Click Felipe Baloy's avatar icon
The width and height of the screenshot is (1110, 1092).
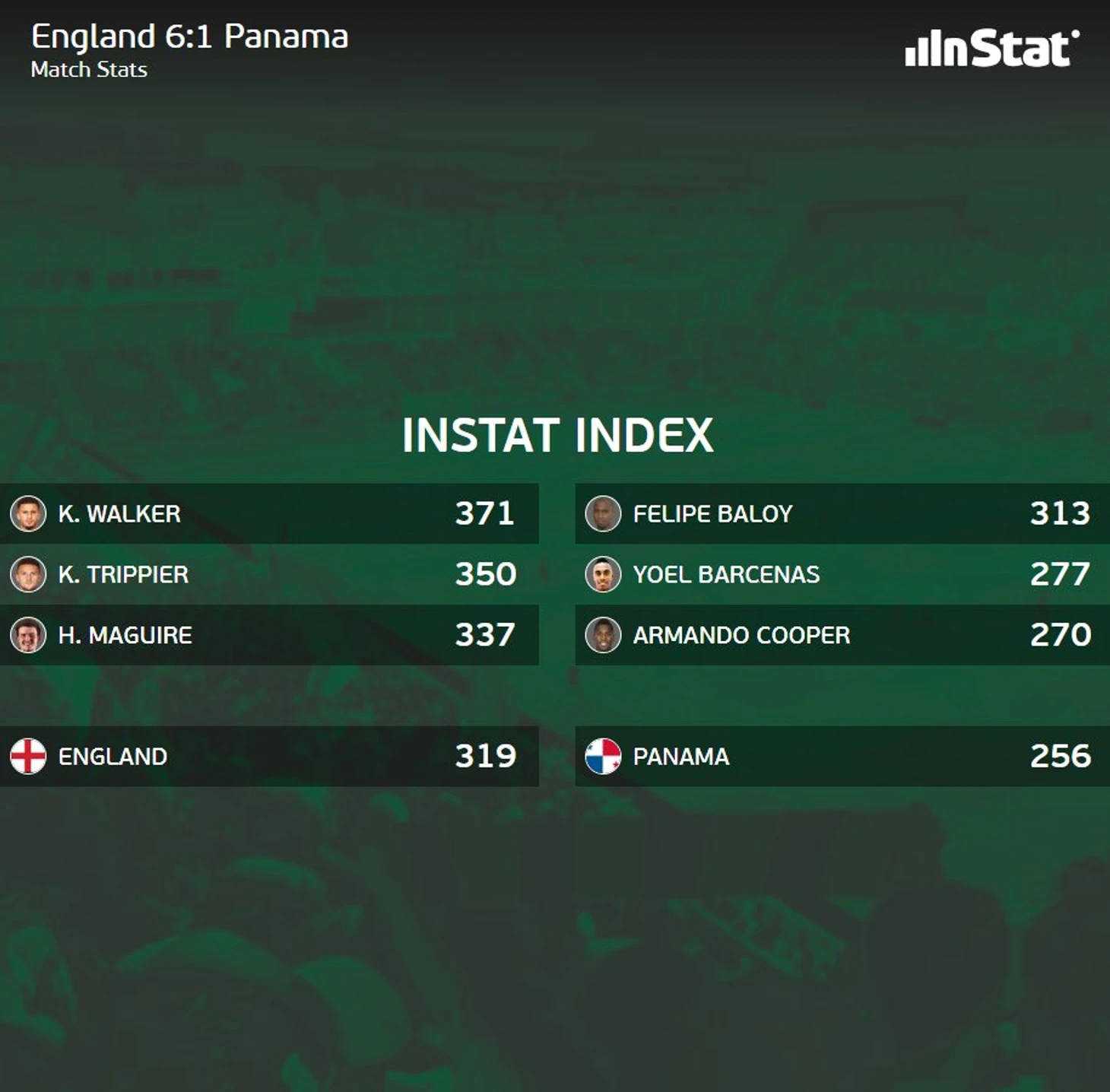(603, 513)
